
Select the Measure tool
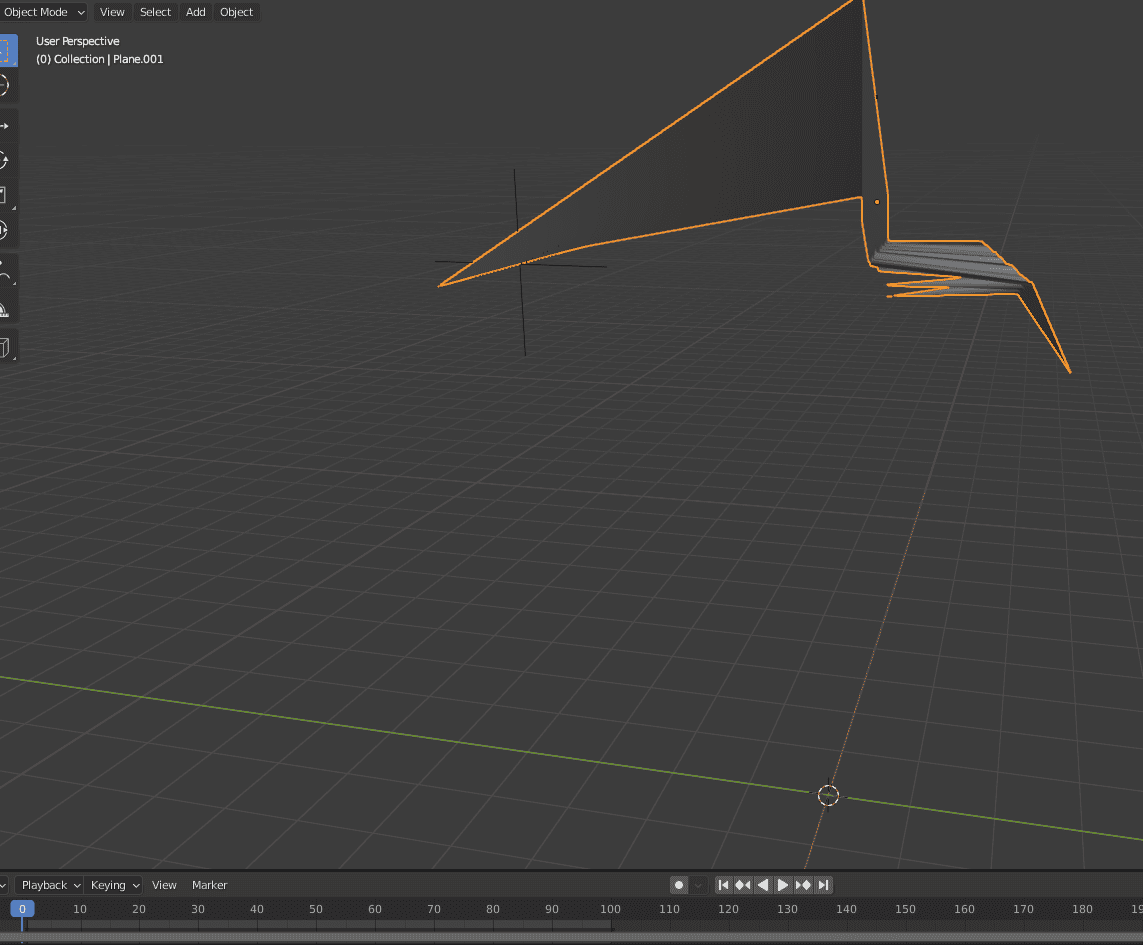coord(9,310)
